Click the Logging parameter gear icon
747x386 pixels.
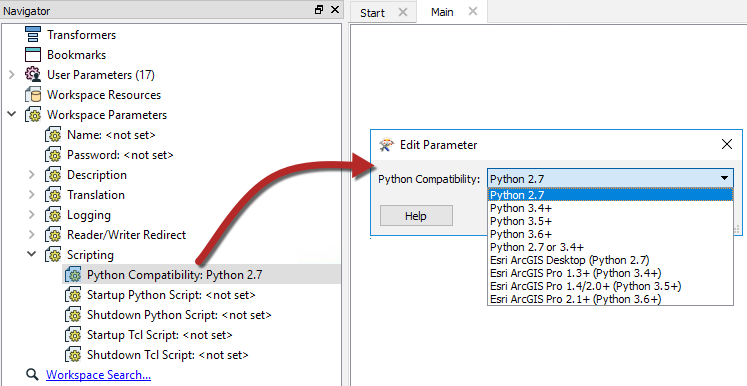(53, 215)
